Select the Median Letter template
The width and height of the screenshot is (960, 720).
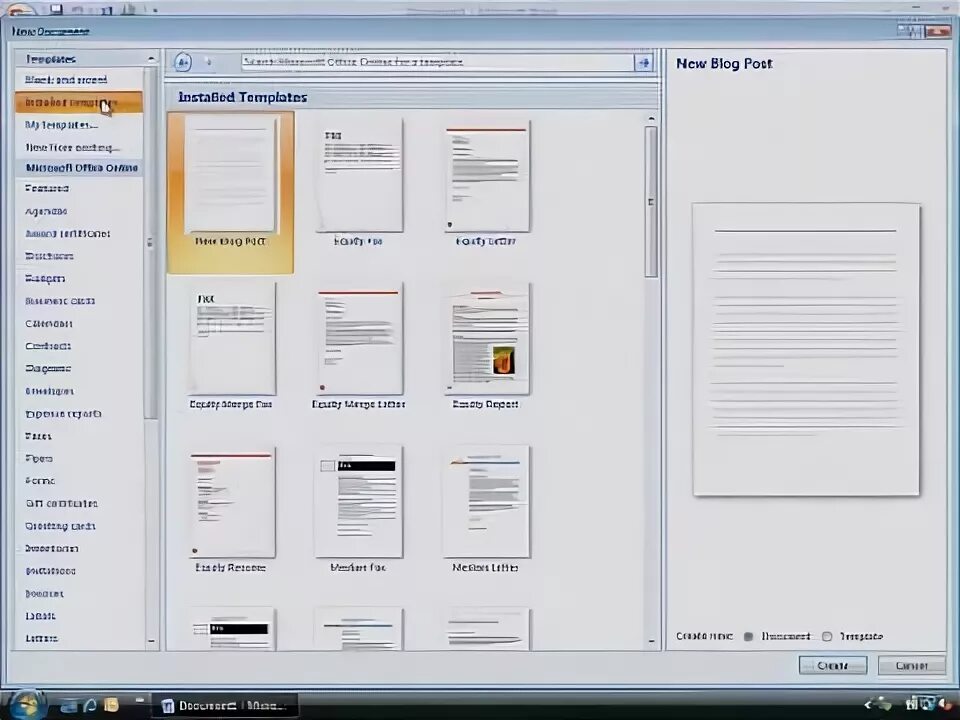[x=486, y=509]
